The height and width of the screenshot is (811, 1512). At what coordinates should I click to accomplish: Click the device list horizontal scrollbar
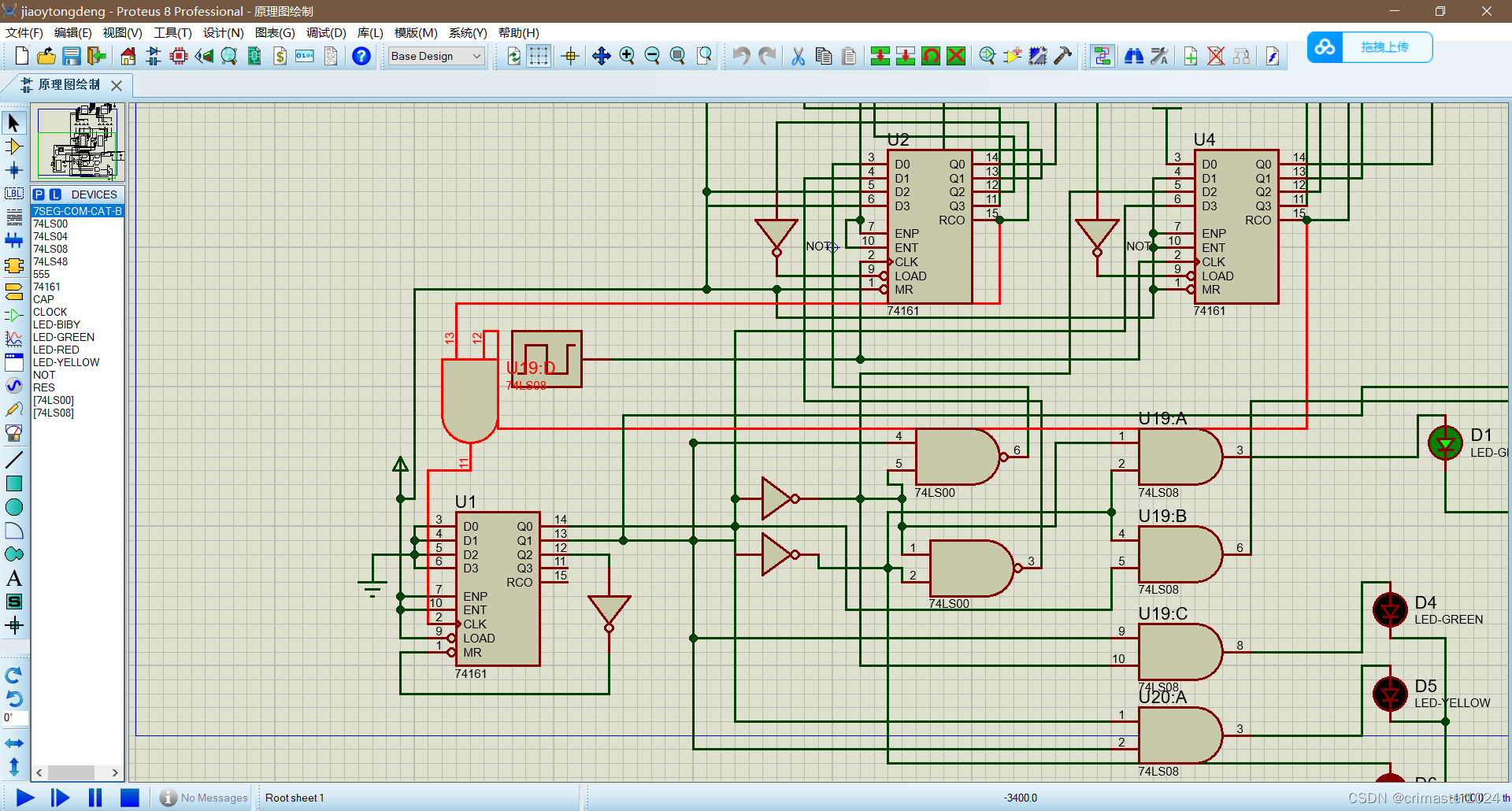77,772
